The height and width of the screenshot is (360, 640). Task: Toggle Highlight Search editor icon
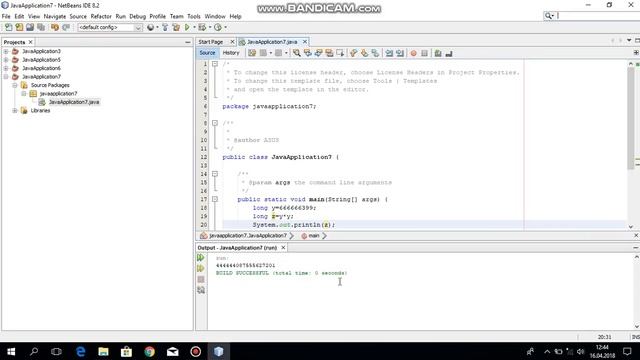329,53
